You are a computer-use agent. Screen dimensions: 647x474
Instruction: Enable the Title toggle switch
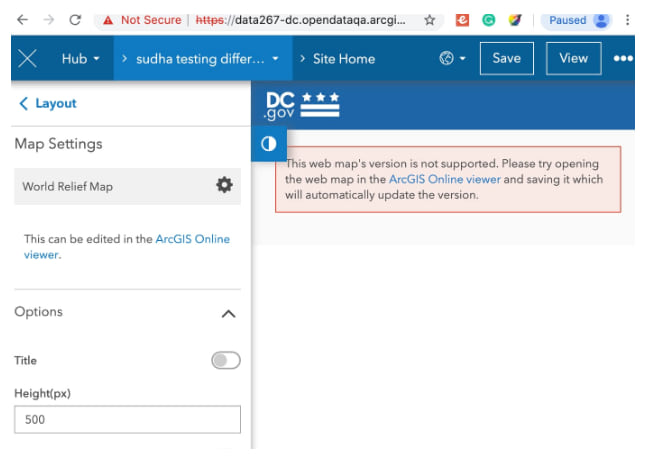[x=226, y=360]
